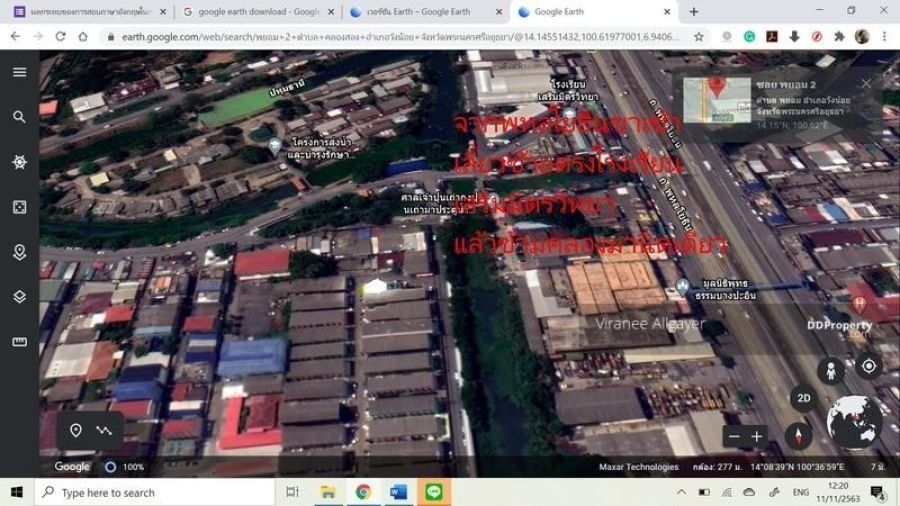Toggle the 2D view button
The height and width of the screenshot is (506, 900).
803,398
